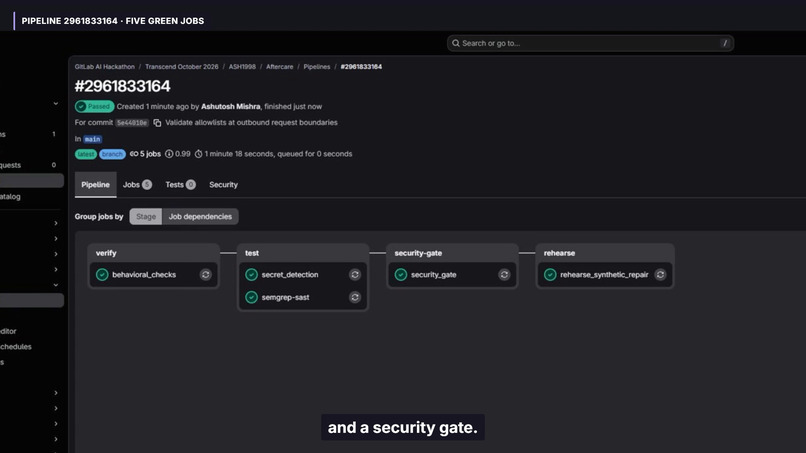806x453 pixels.
Task: Click the Passed status badge
Action: click(94, 106)
